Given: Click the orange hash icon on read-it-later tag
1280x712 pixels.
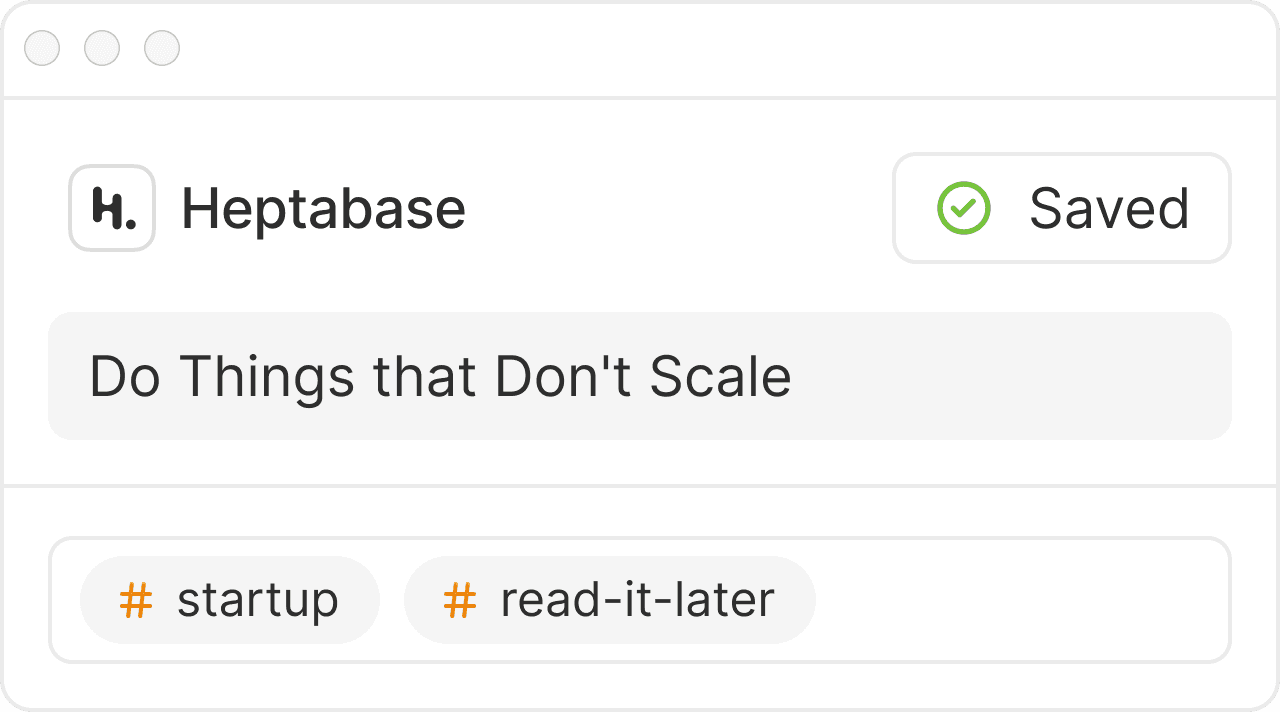Looking at the screenshot, I should 459,600.
